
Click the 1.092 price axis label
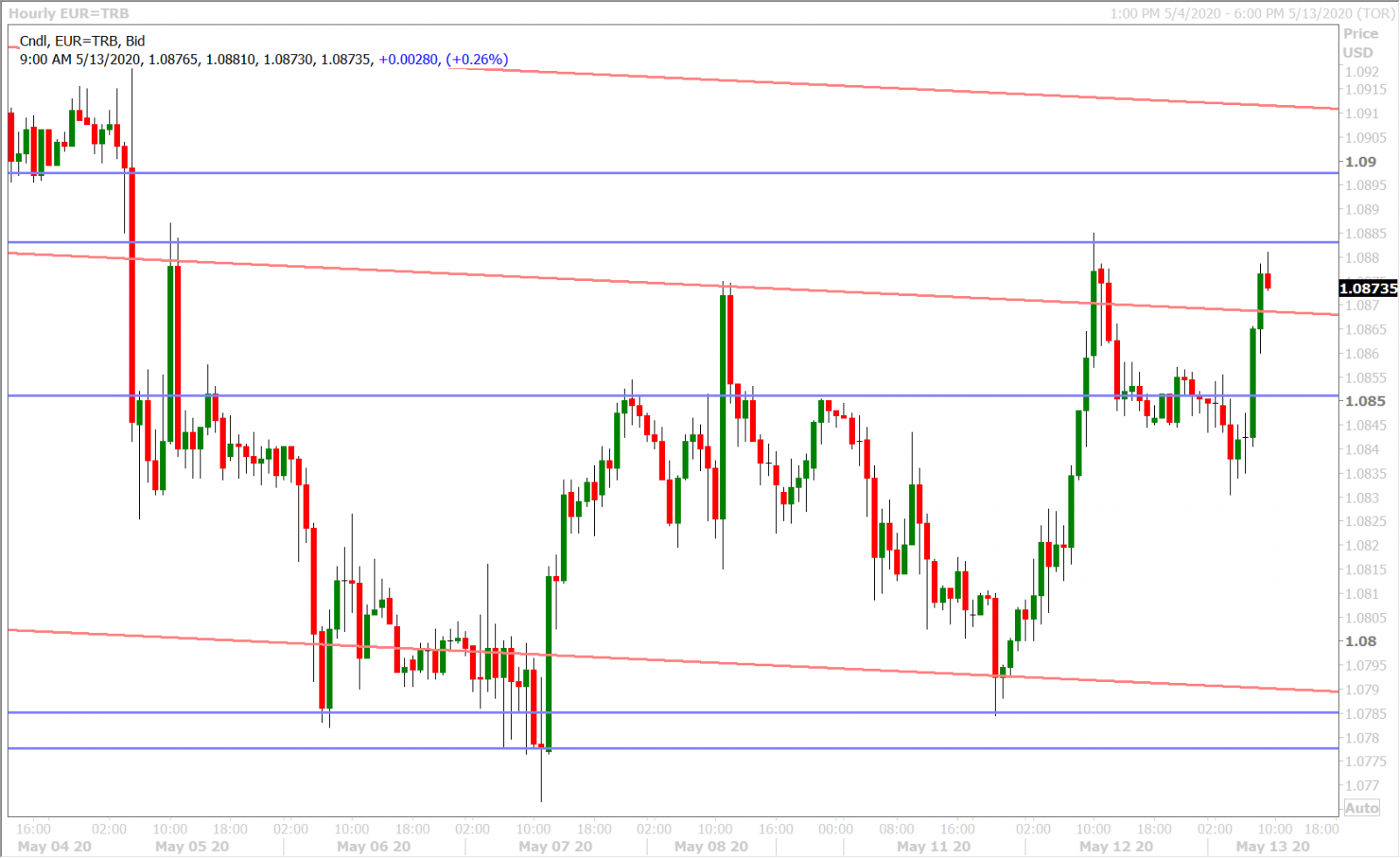(1361, 72)
